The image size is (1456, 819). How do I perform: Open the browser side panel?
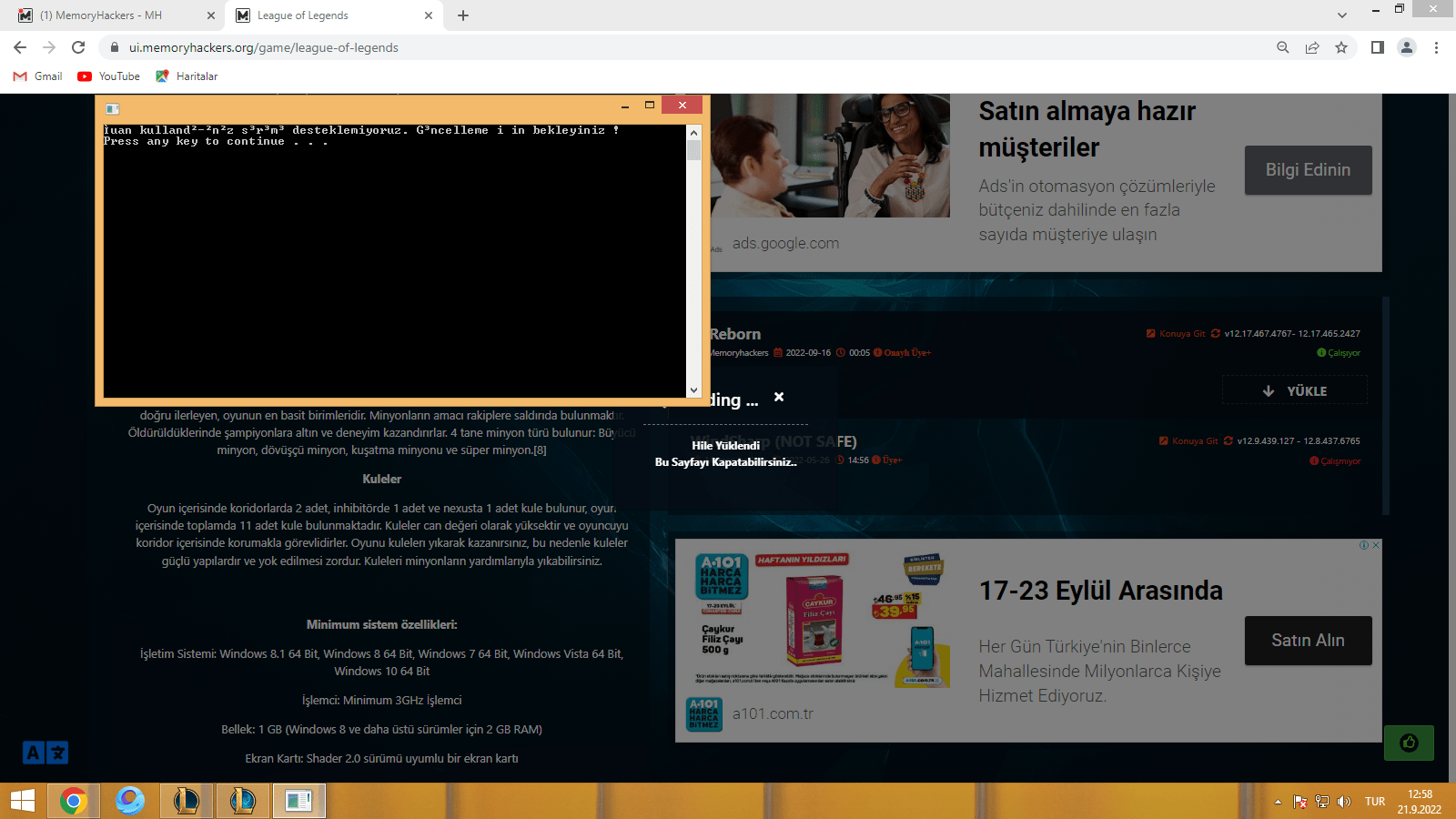point(1378,47)
